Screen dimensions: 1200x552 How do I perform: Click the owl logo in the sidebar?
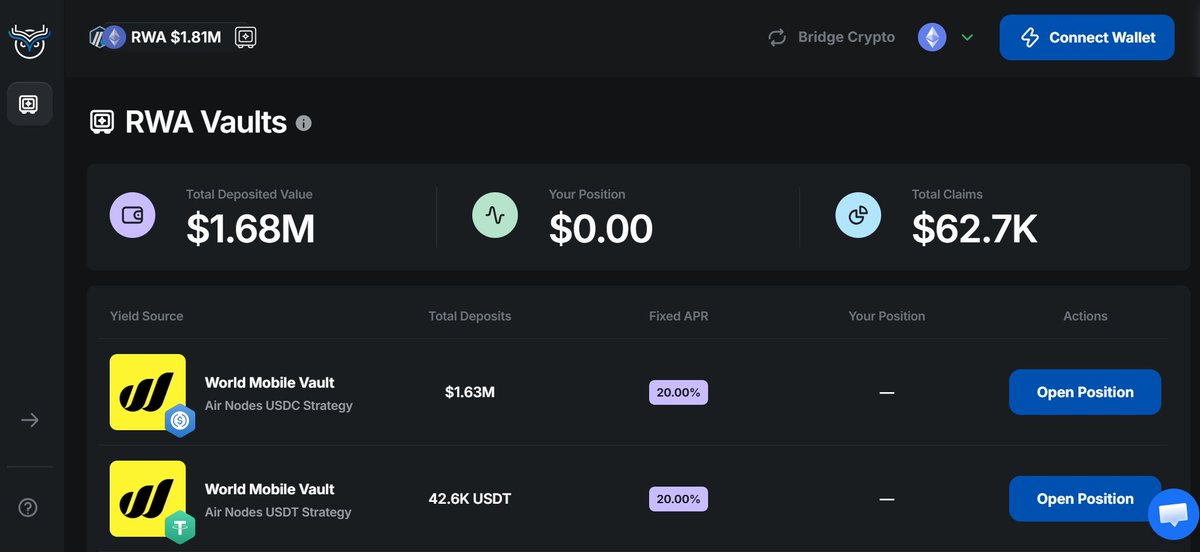(29, 40)
